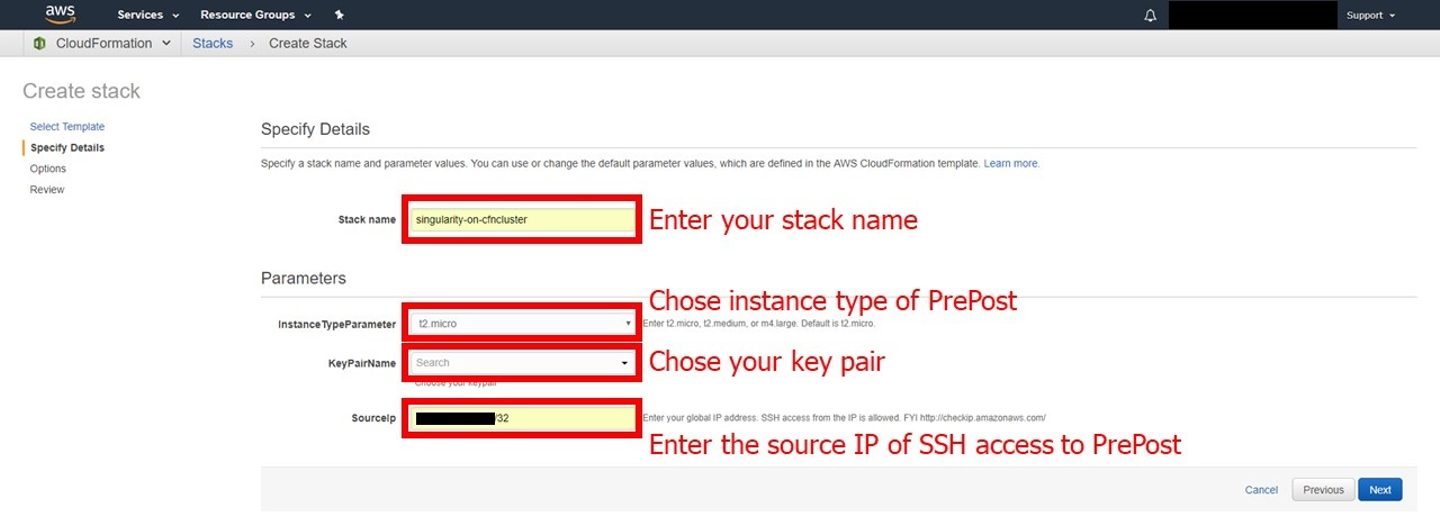This screenshot has height=525, width=1440.
Task: Select the Select Template step
Action: click(x=67, y=127)
